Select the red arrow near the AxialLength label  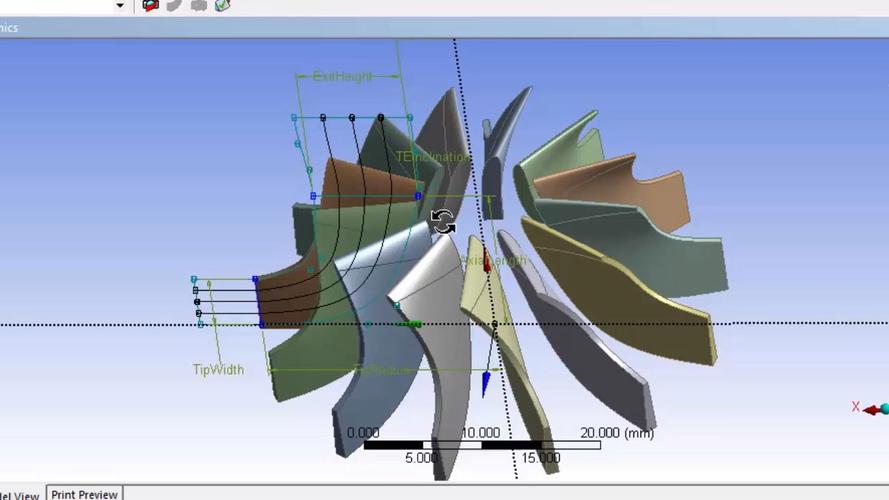[x=486, y=259]
